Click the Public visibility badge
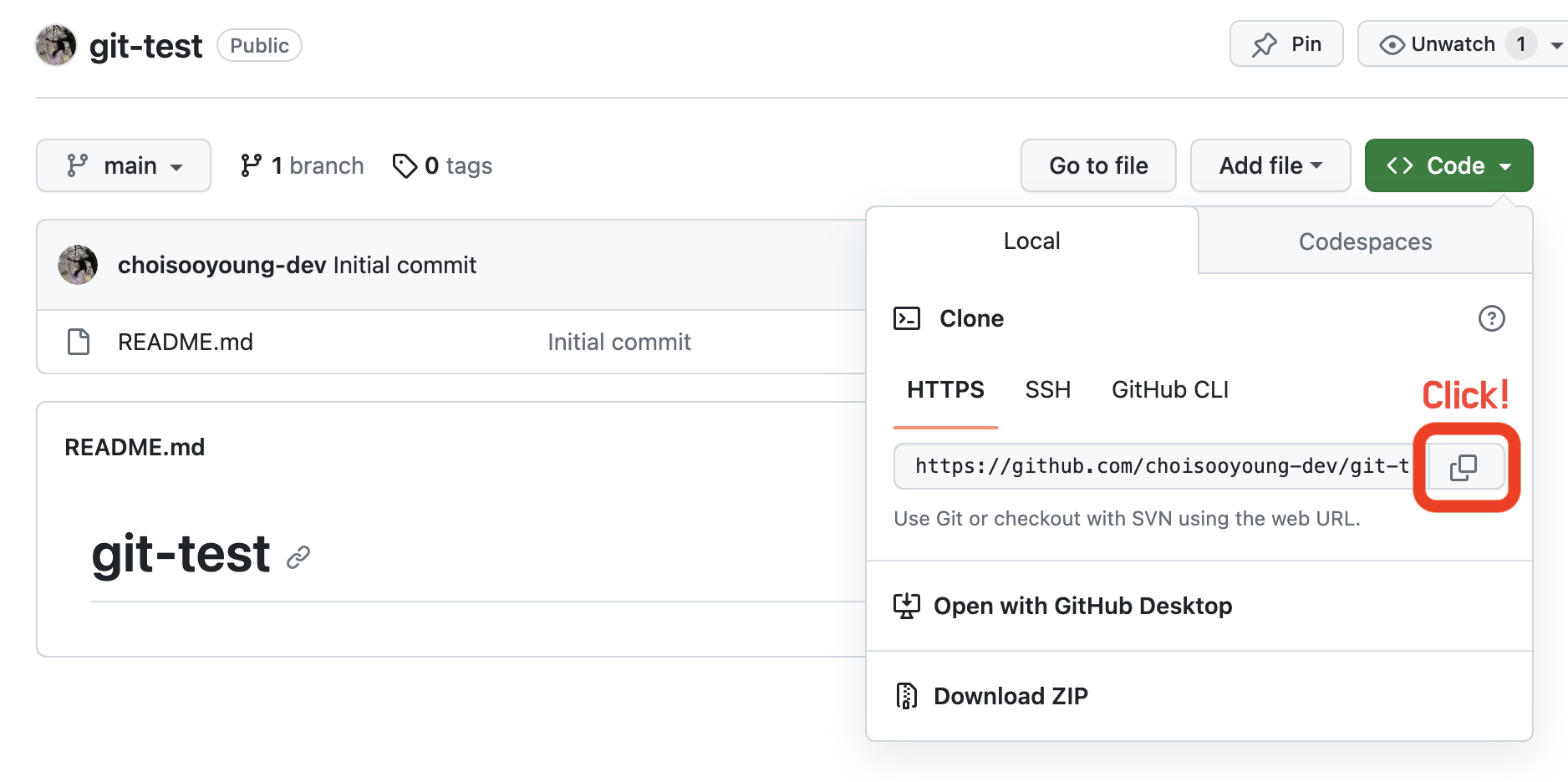 (x=259, y=45)
